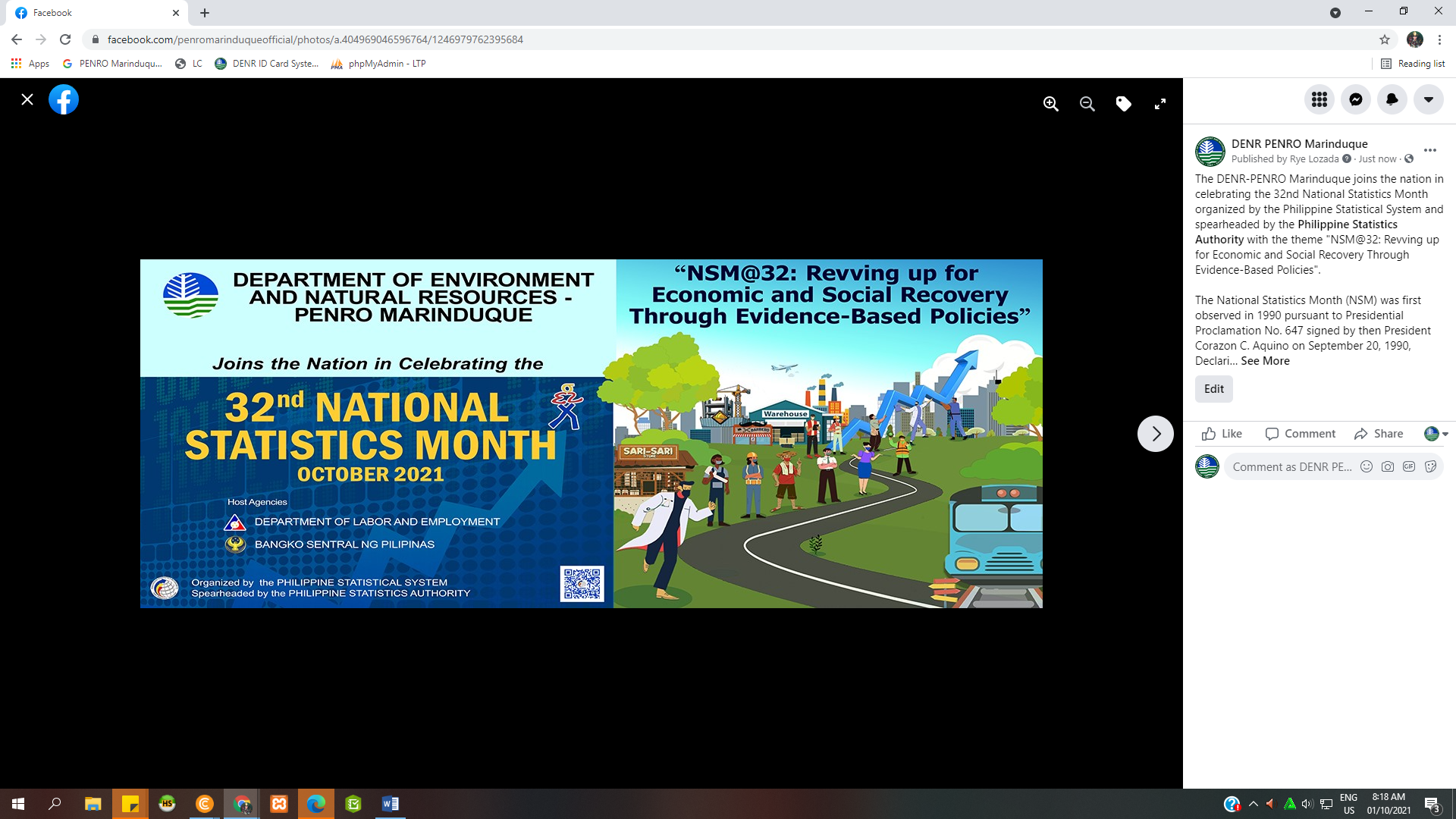This screenshot has width=1456, height=819.
Task: Open the Chrome profile avatar
Action: point(1415,39)
